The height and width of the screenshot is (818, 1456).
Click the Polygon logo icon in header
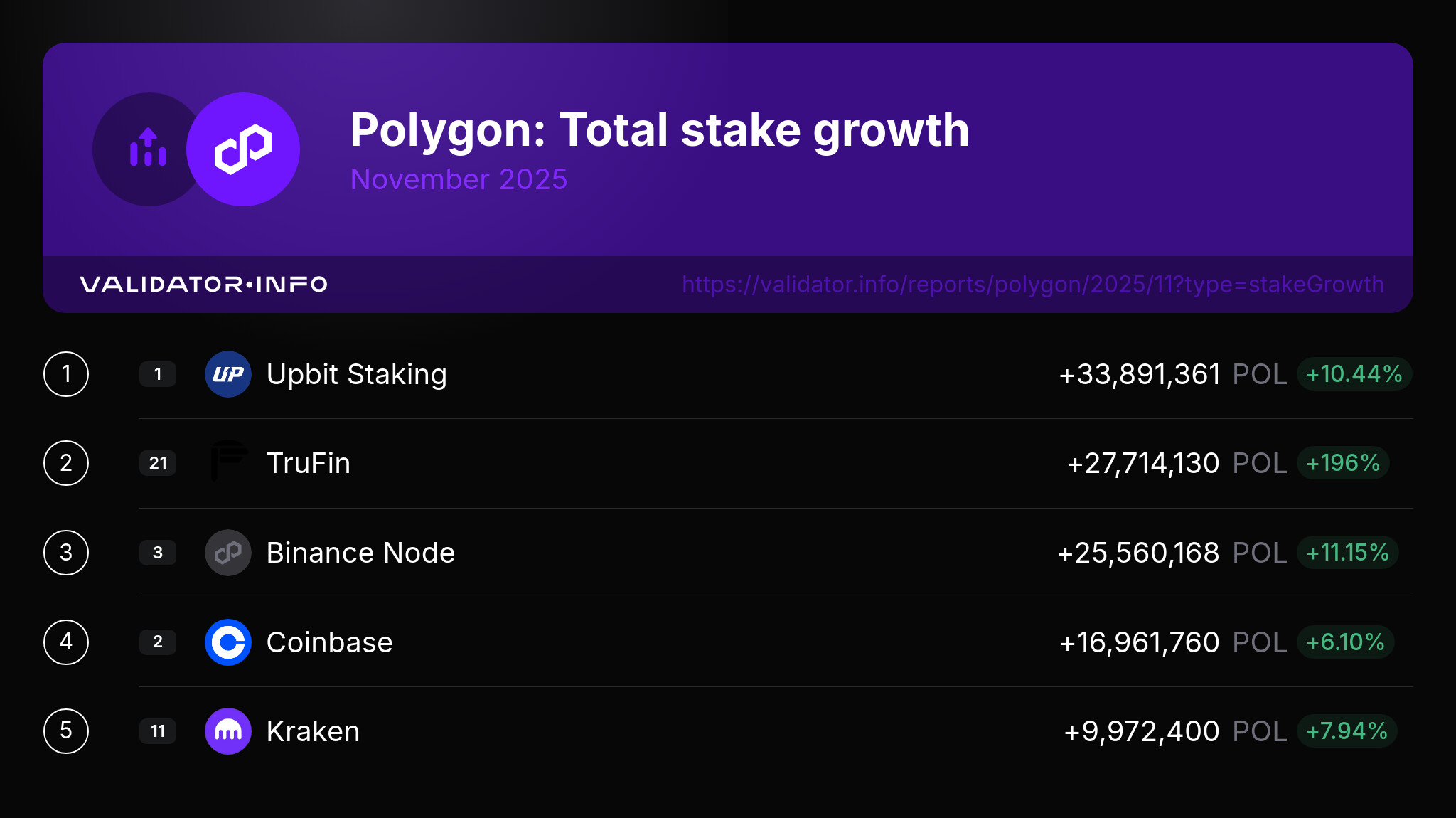[x=243, y=149]
